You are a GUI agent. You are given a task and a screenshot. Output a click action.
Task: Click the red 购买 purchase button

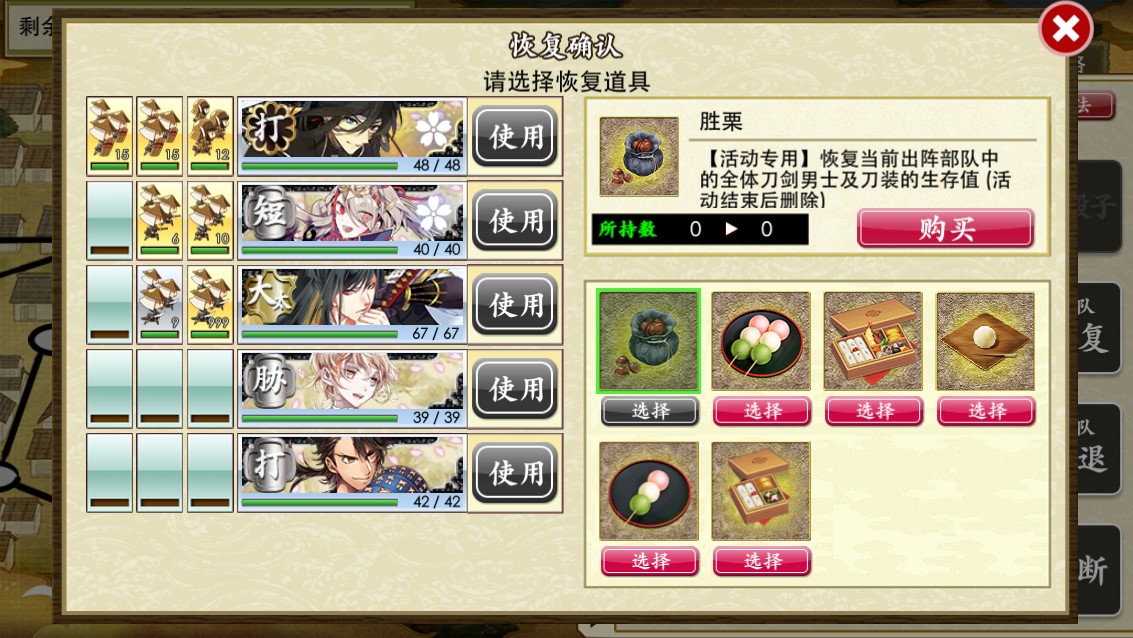click(945, 229)
